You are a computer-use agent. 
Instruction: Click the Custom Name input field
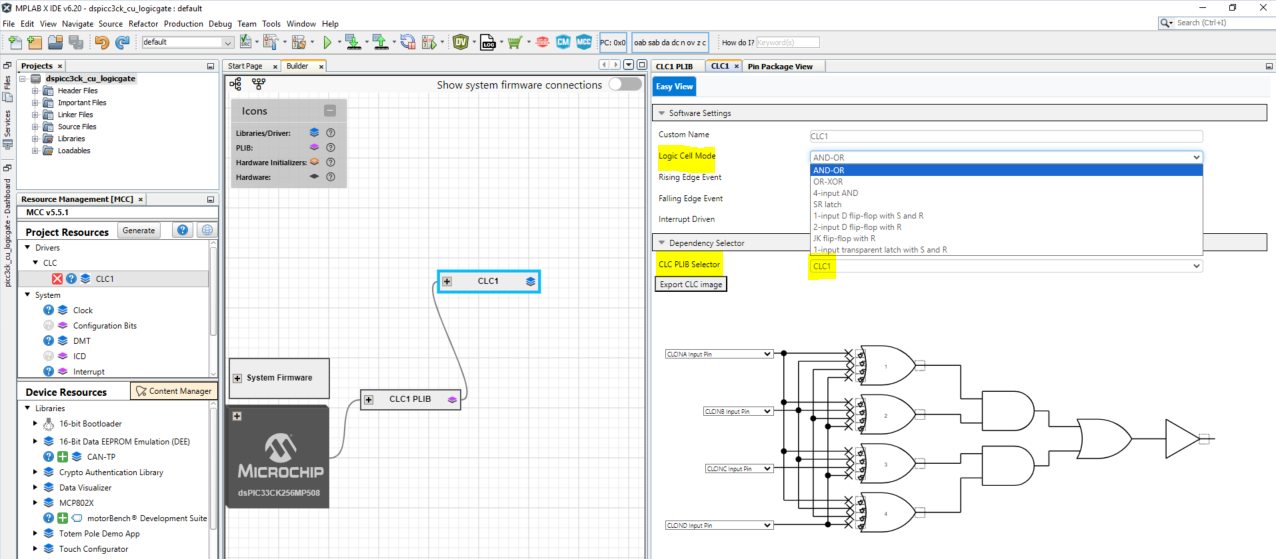1006,135
